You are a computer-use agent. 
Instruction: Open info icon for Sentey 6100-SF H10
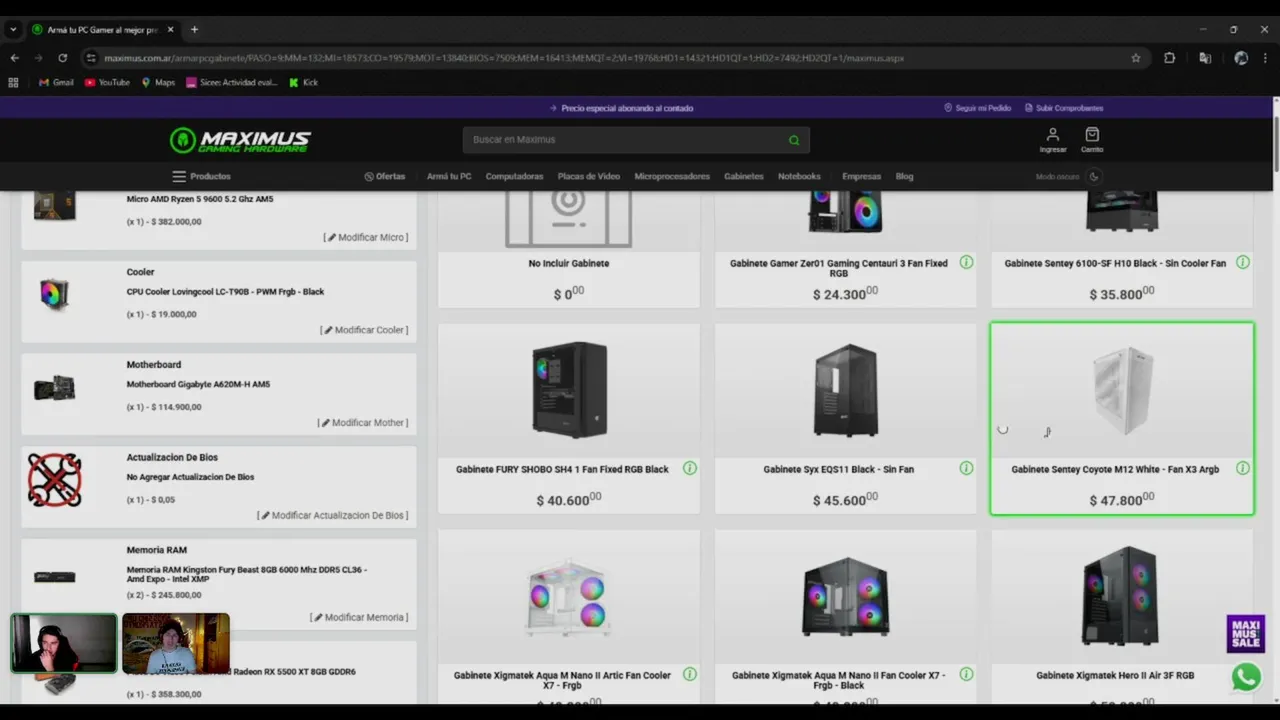pos(1242,262)
